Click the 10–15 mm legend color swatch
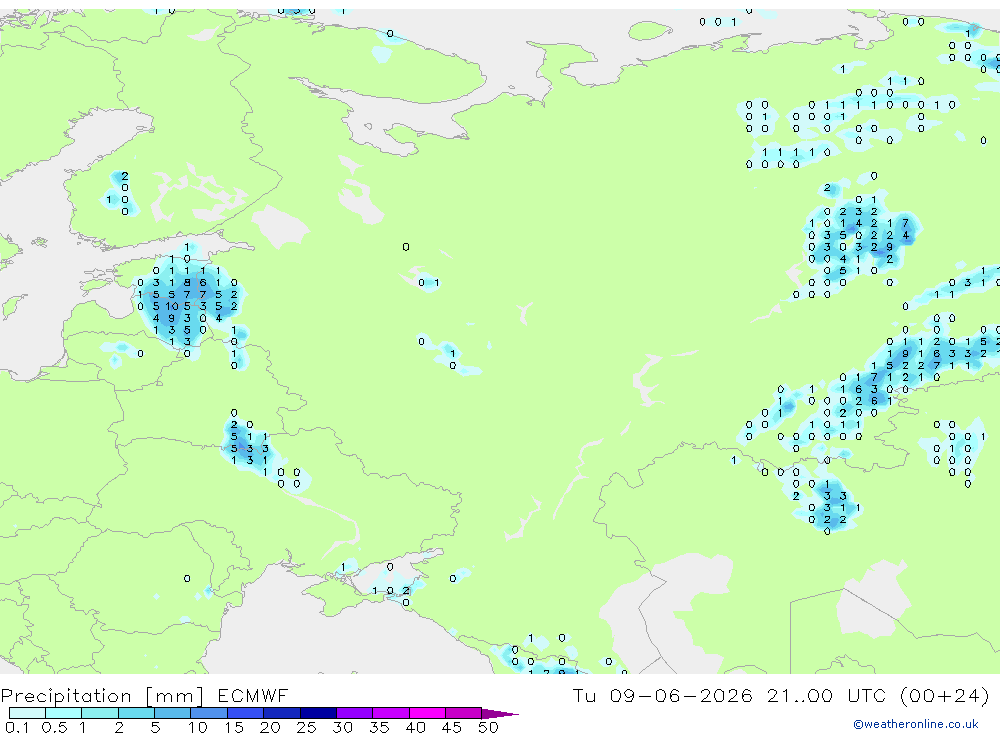The height and width of the screenshot is (733, 1000). point(209,713)
